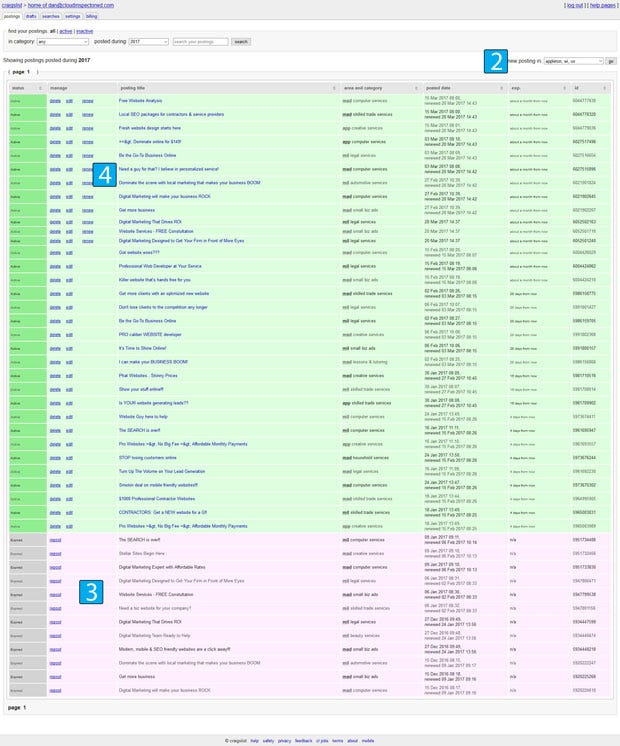The height and width of the screenshot is (746, 620).
Task: Edit 'PRO caliber WEBSITE developer' posting
Action: [x=69, y=335]
